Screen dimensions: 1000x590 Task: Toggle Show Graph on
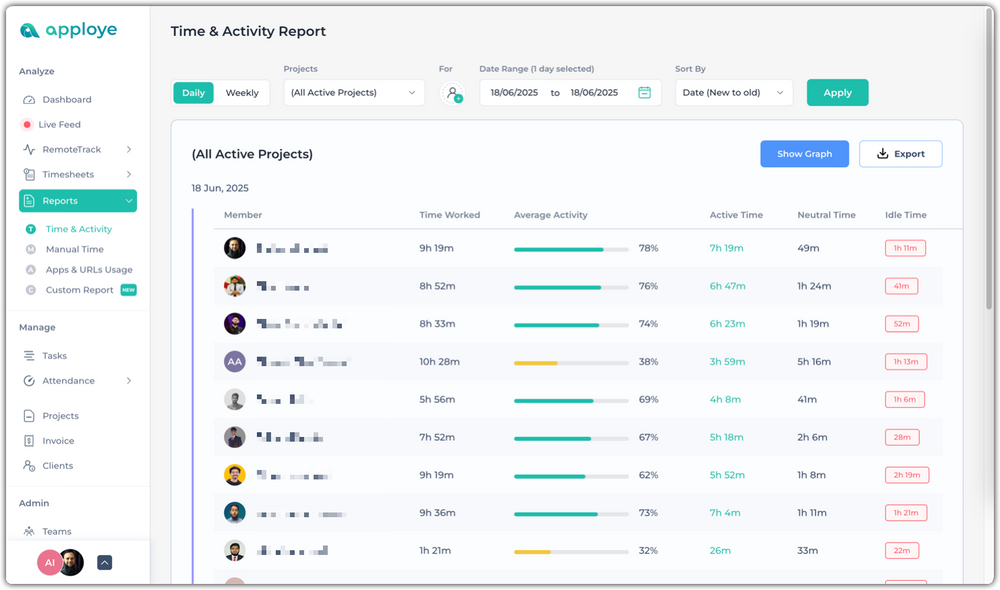[804, 154]
